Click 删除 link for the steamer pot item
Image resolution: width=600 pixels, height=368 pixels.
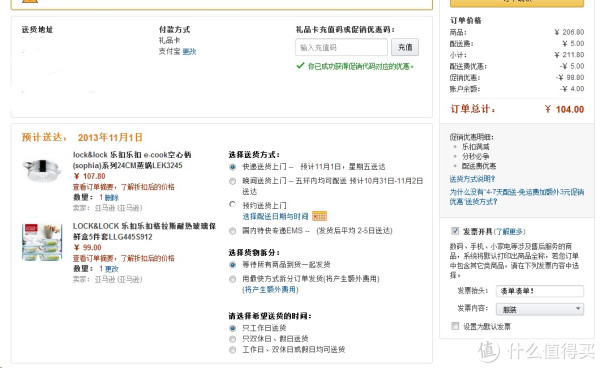coord(112,198)
